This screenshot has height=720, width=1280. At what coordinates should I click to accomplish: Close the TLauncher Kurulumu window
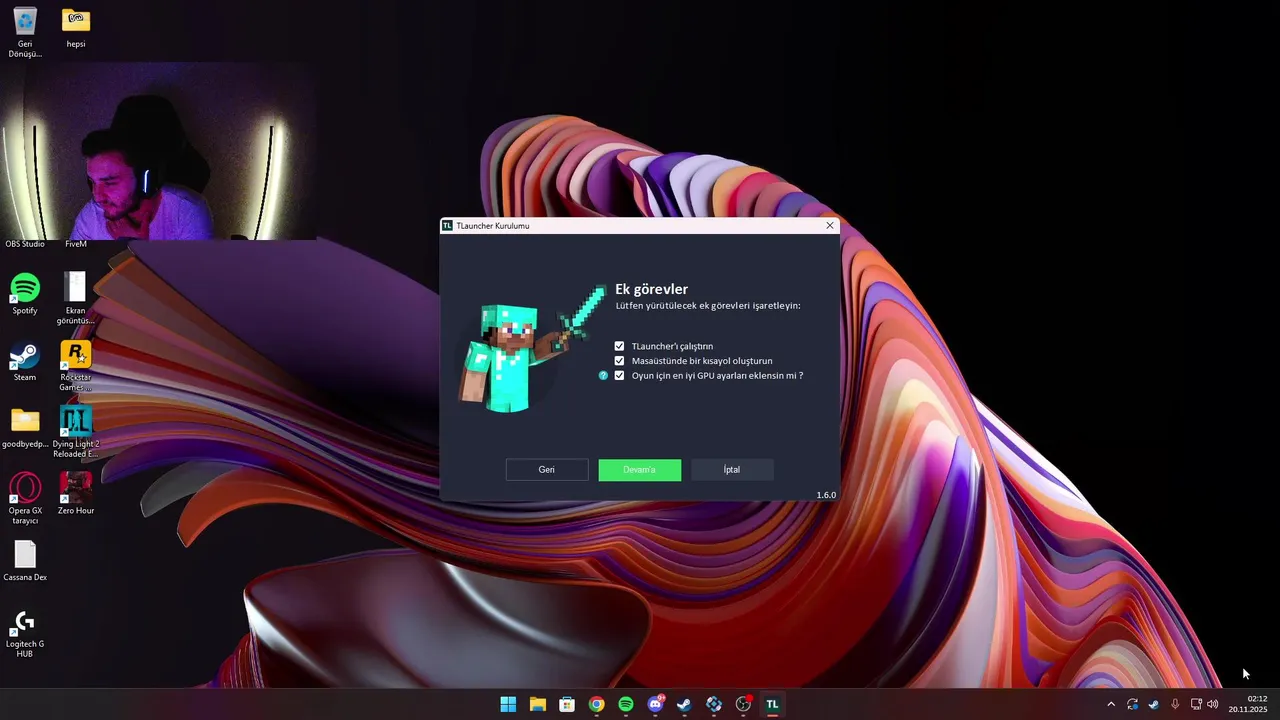829,226
